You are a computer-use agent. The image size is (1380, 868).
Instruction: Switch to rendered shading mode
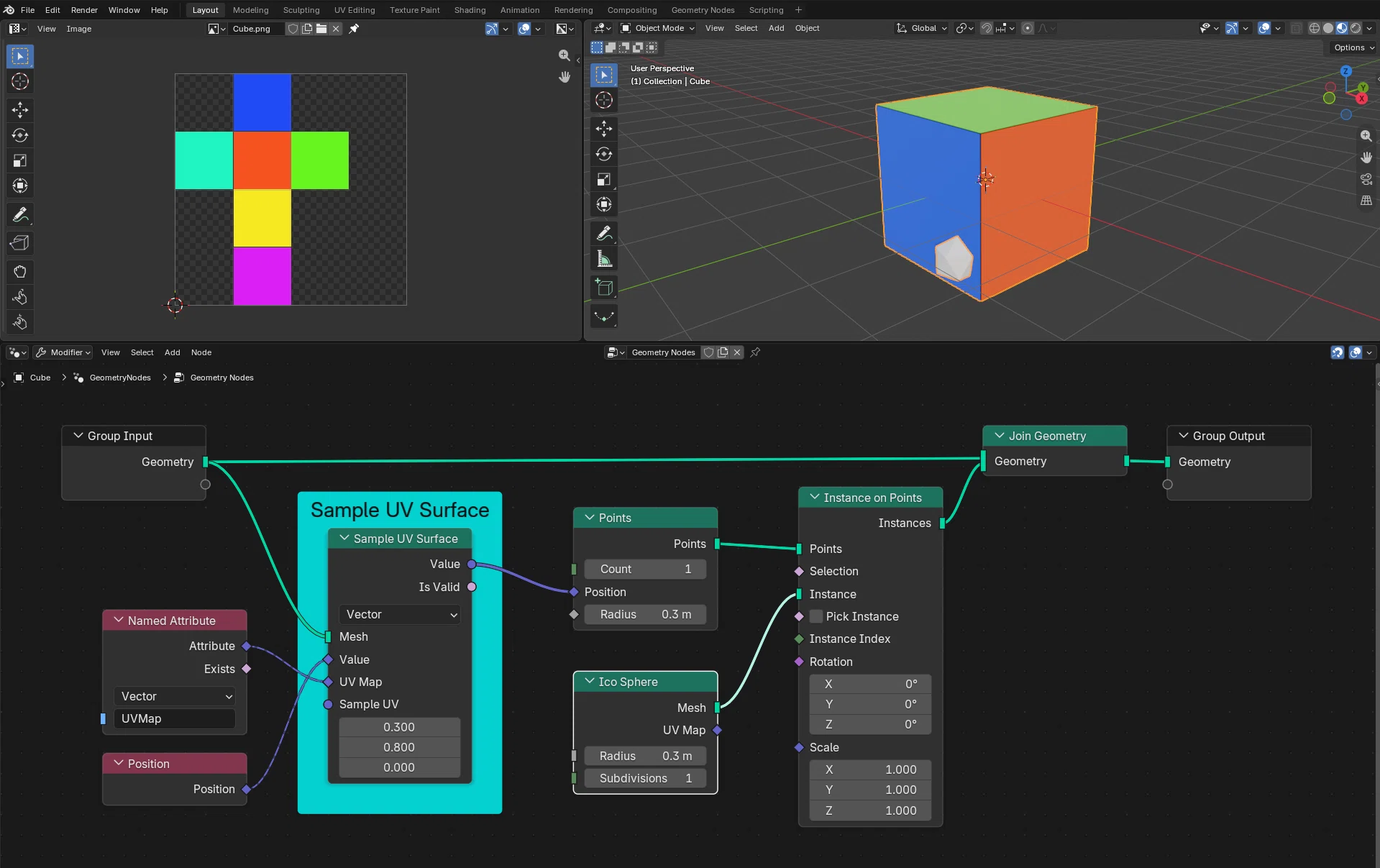[x=1356, y=28]
